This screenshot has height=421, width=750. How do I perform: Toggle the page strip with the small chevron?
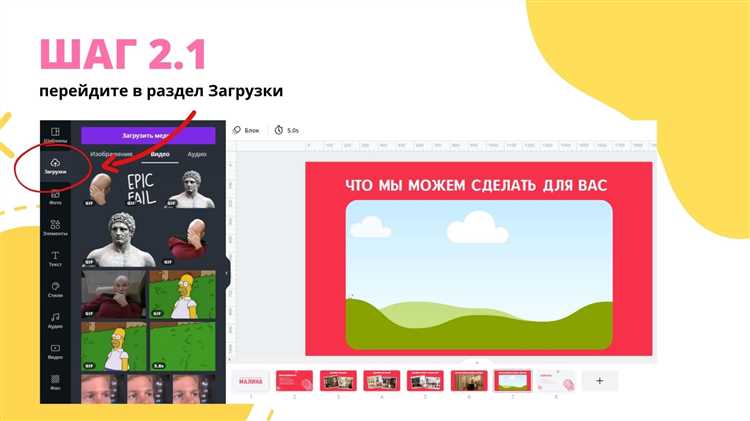point(477,363)
